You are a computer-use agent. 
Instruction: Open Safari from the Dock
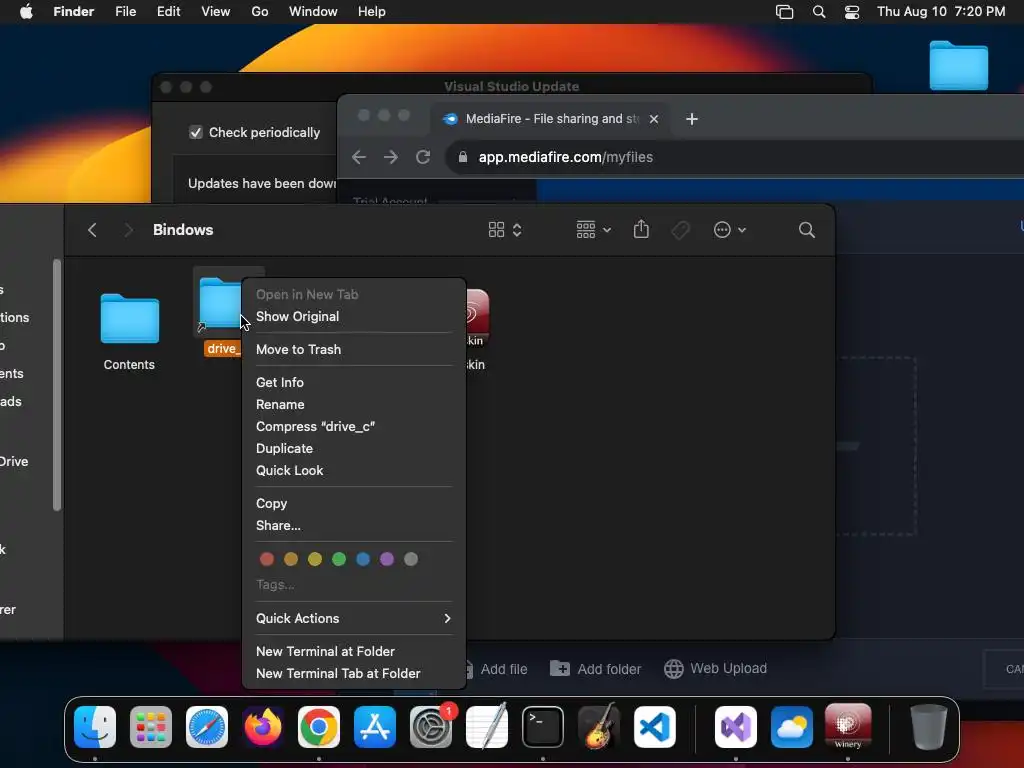click(x=207, y=727)
